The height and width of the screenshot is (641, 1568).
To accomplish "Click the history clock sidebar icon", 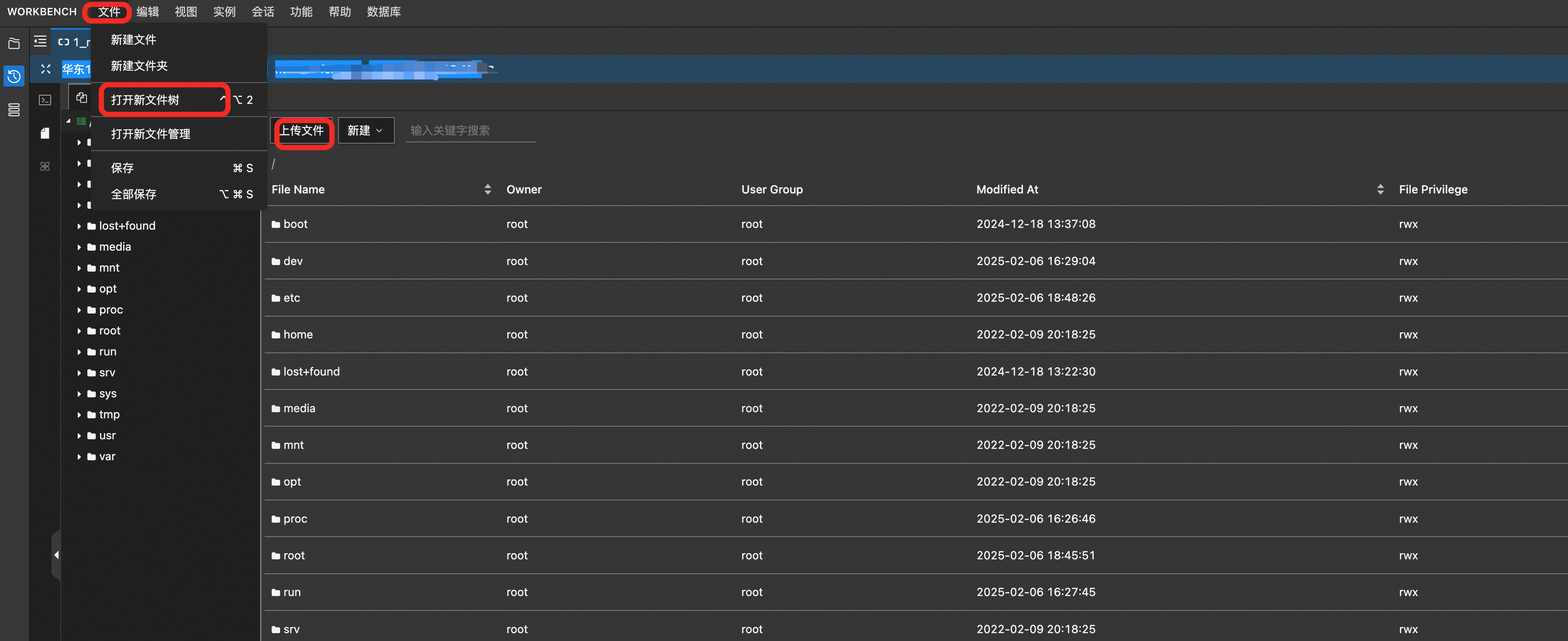I will [14, 76].
